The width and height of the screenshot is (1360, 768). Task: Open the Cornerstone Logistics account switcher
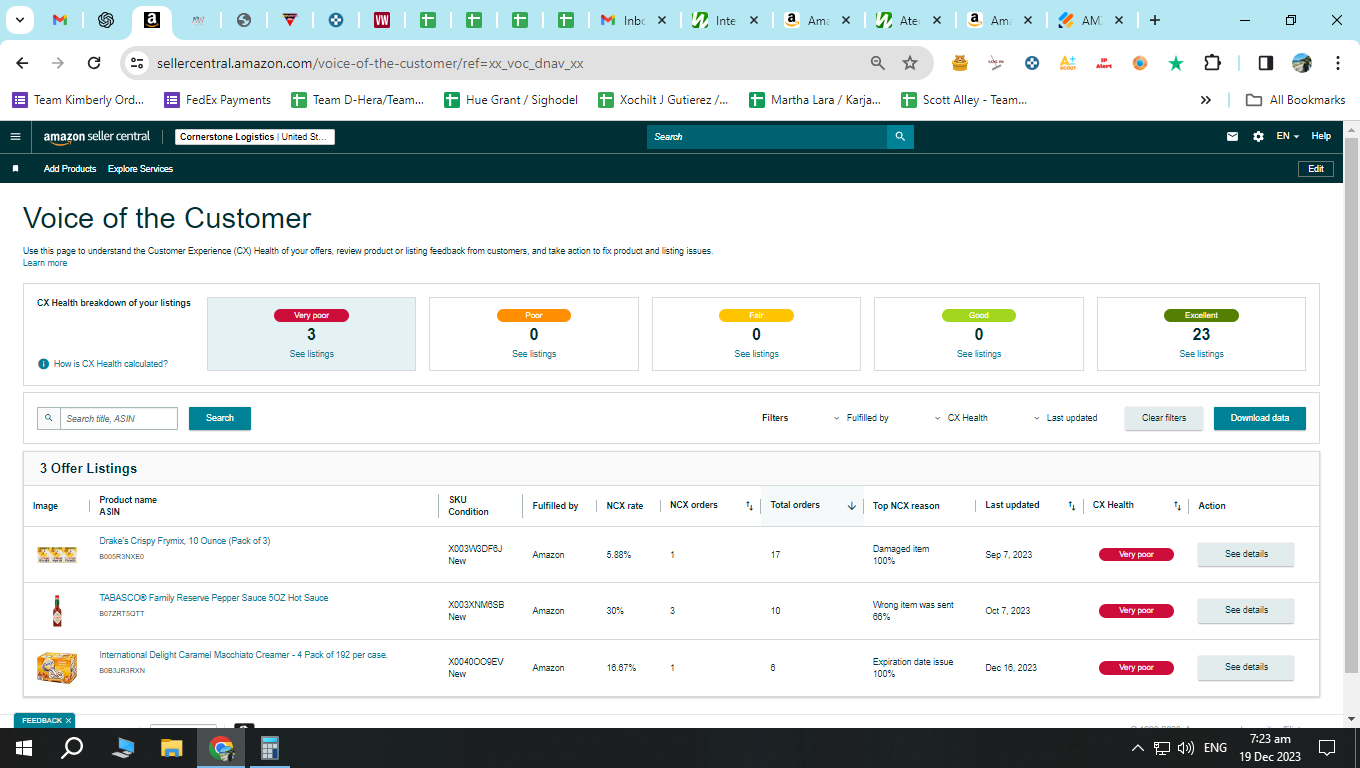pos(255,137)
